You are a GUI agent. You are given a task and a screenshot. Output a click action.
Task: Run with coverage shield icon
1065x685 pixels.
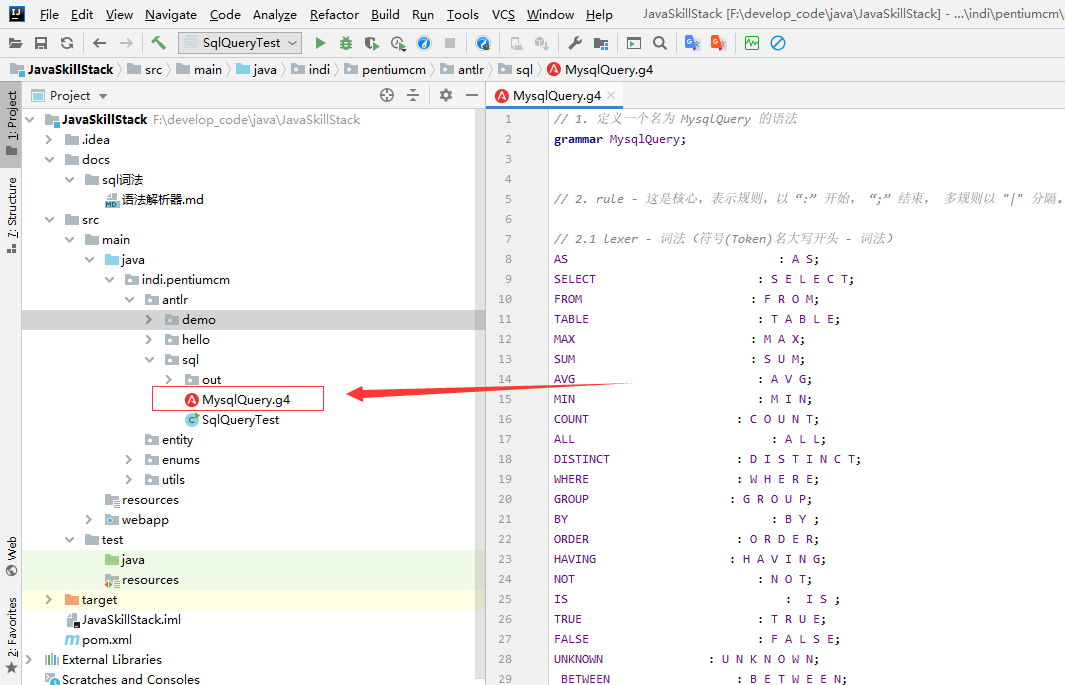tap(372, 43)
